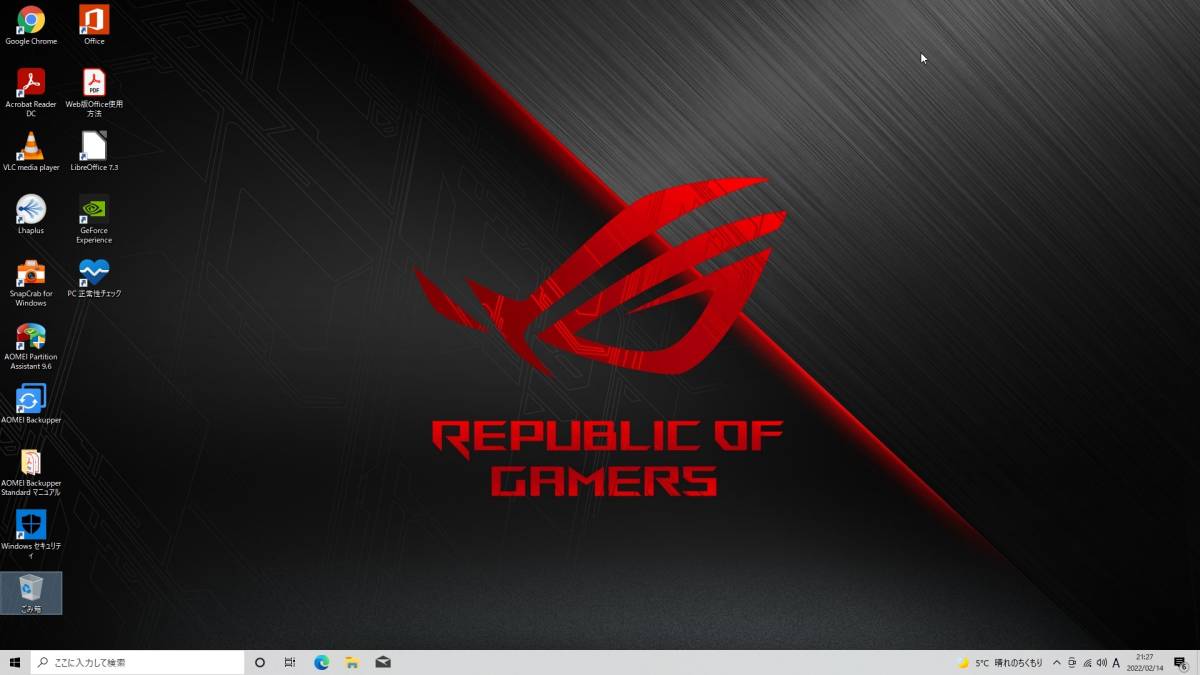Viewport: 1200px width, 675px height.
Task: Select the Web版Office使用方法 PDF icon
Action: click(94, 93)
